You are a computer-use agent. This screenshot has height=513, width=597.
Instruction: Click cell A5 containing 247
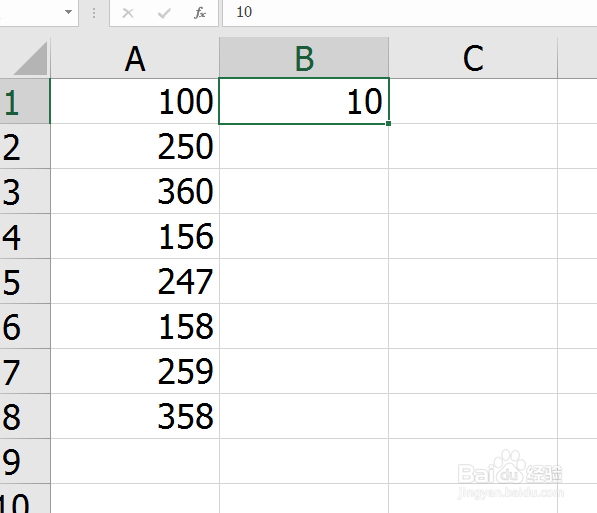pyautogui.click(x=135, y=281)
